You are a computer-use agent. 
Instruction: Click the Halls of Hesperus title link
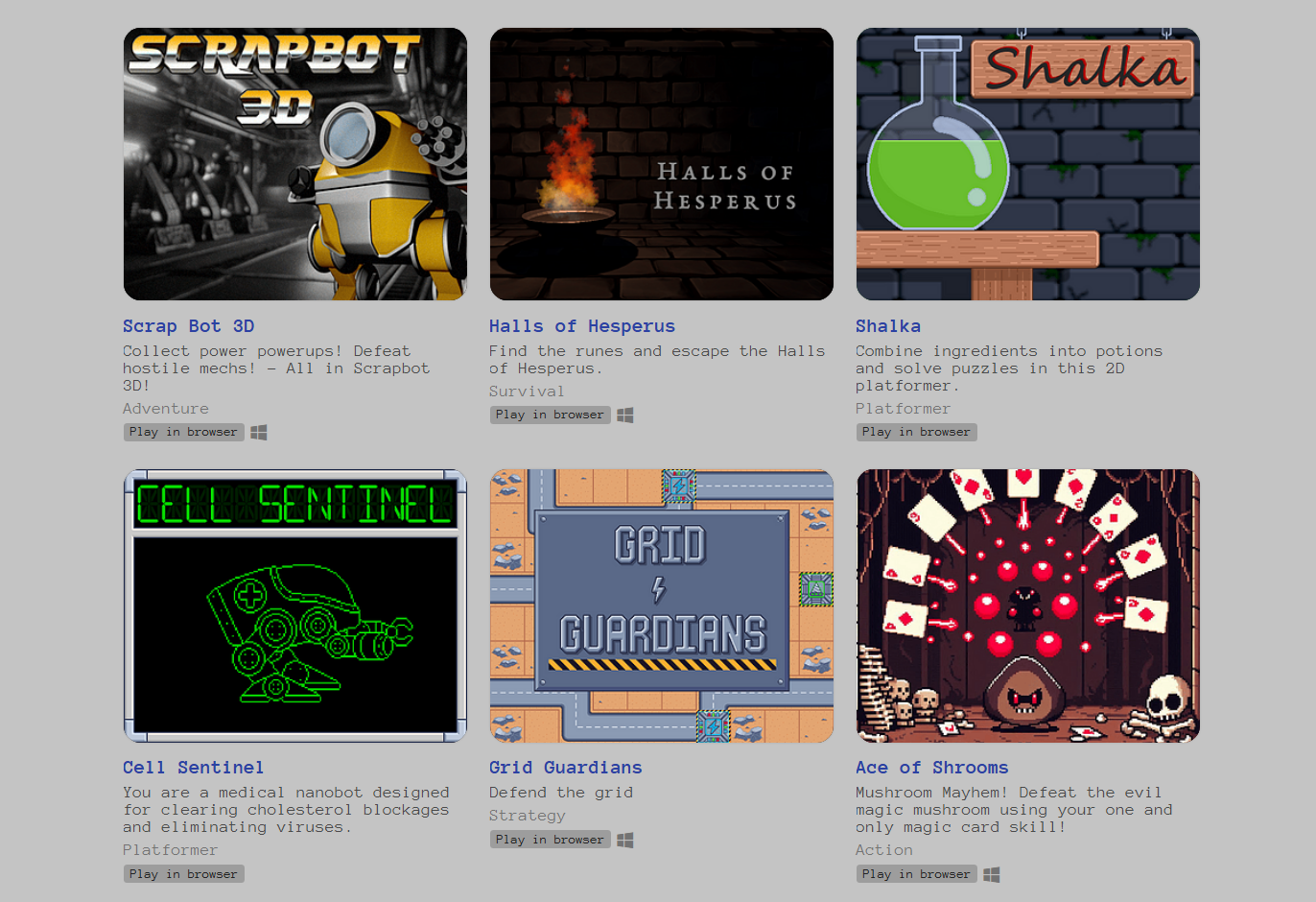pos(582,326)
